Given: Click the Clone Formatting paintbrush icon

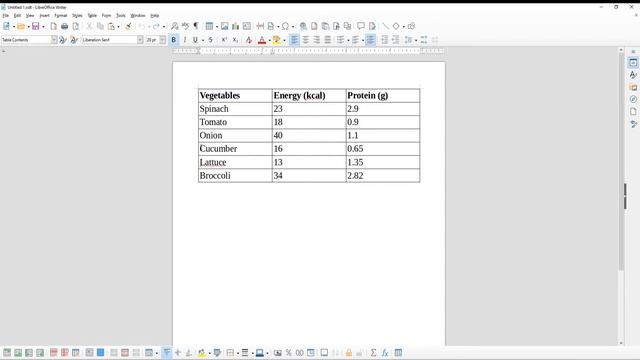Looking at the screenshot, I should pos(128,27).
